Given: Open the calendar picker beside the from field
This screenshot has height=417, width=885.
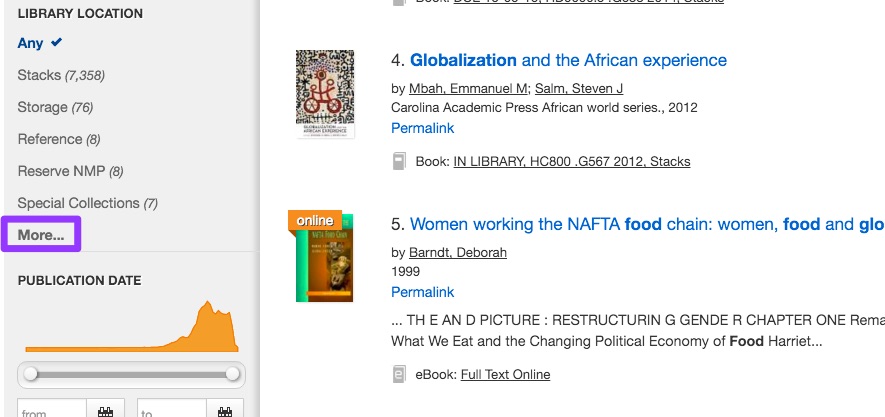Looking at the screenshot, I should (x=105, y=410).
